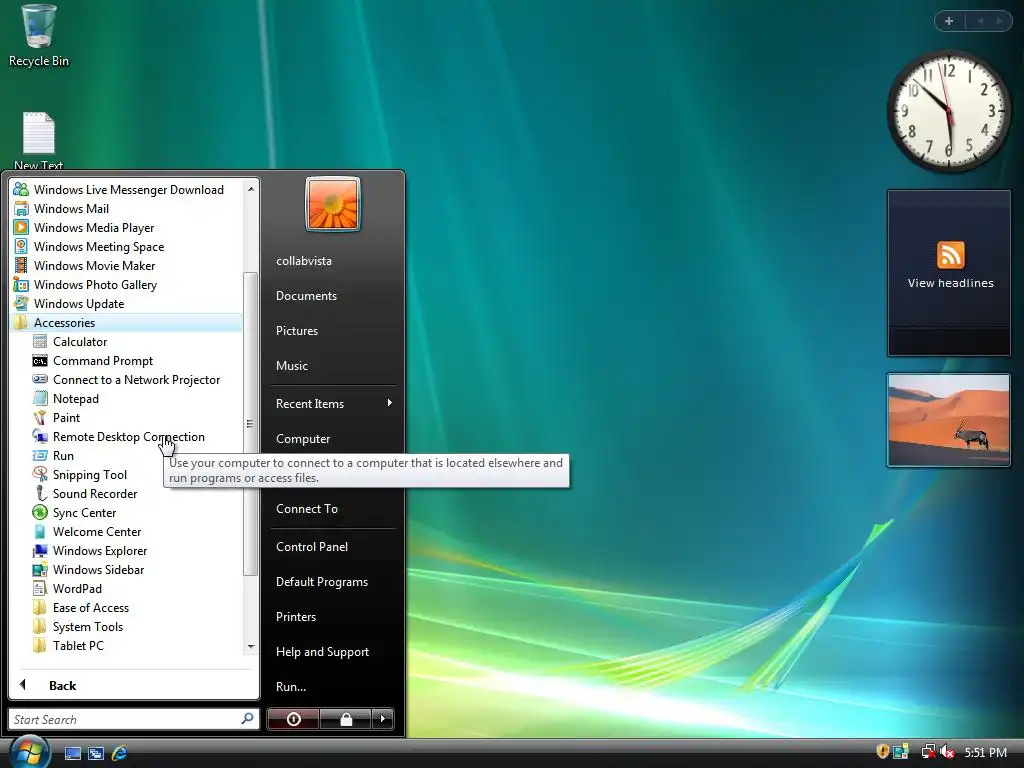Click Switch between windows in Quick Launch

pyautogui.click(x=96, y=753)
